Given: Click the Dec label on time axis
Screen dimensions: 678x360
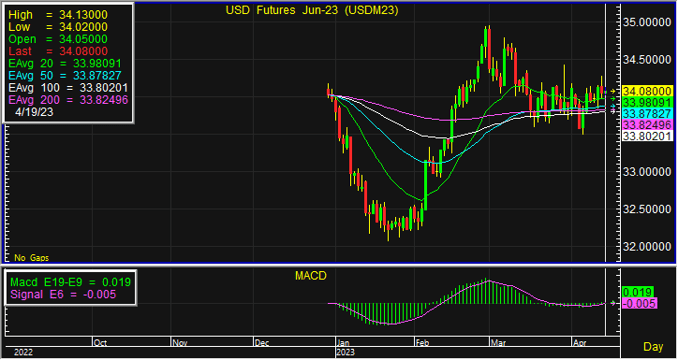Looking at the screenshot, I should point(262,343).
